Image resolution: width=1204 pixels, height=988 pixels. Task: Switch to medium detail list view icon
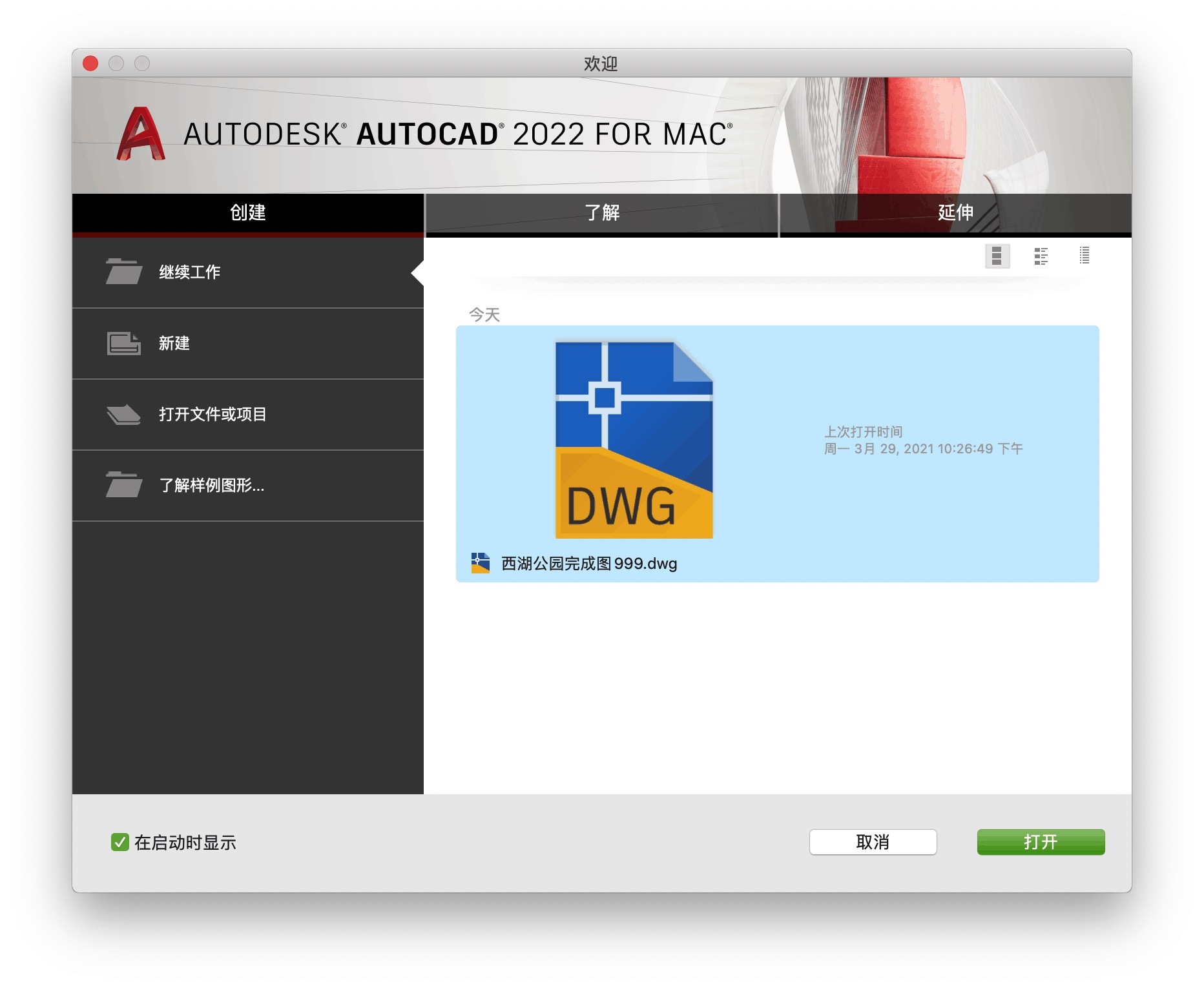[1041, 256]
